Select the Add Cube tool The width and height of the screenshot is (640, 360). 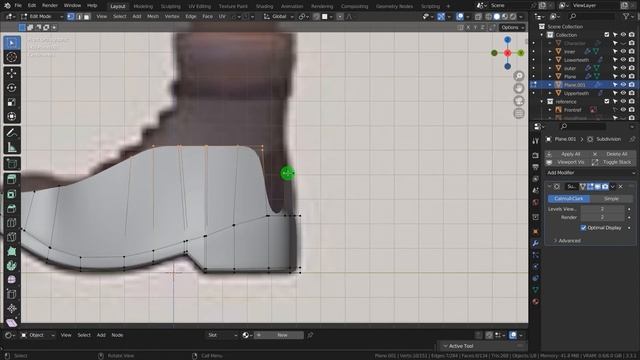click(11, 164)
